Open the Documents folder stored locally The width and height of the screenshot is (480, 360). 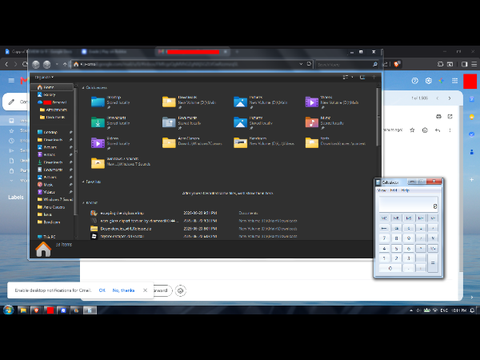(169, 122)
